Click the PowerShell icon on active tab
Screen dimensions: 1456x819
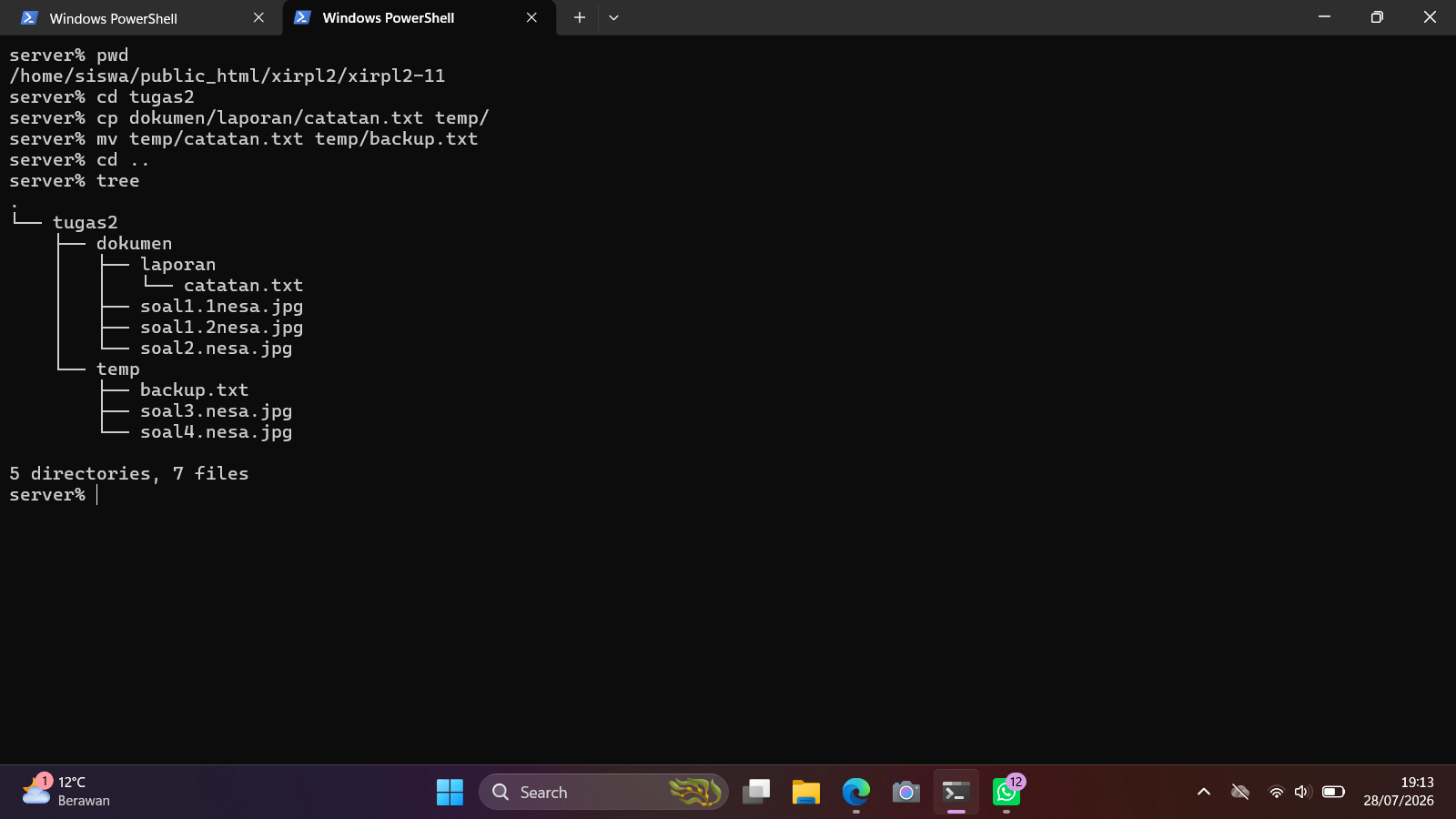302,18
